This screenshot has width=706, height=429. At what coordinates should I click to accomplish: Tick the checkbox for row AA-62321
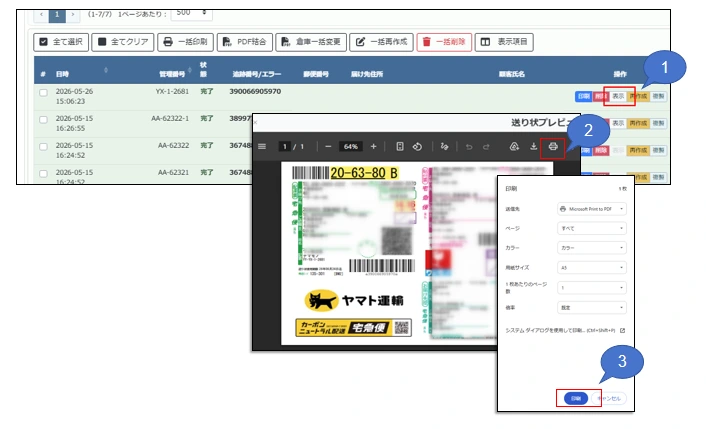click(x=43, y=174)
